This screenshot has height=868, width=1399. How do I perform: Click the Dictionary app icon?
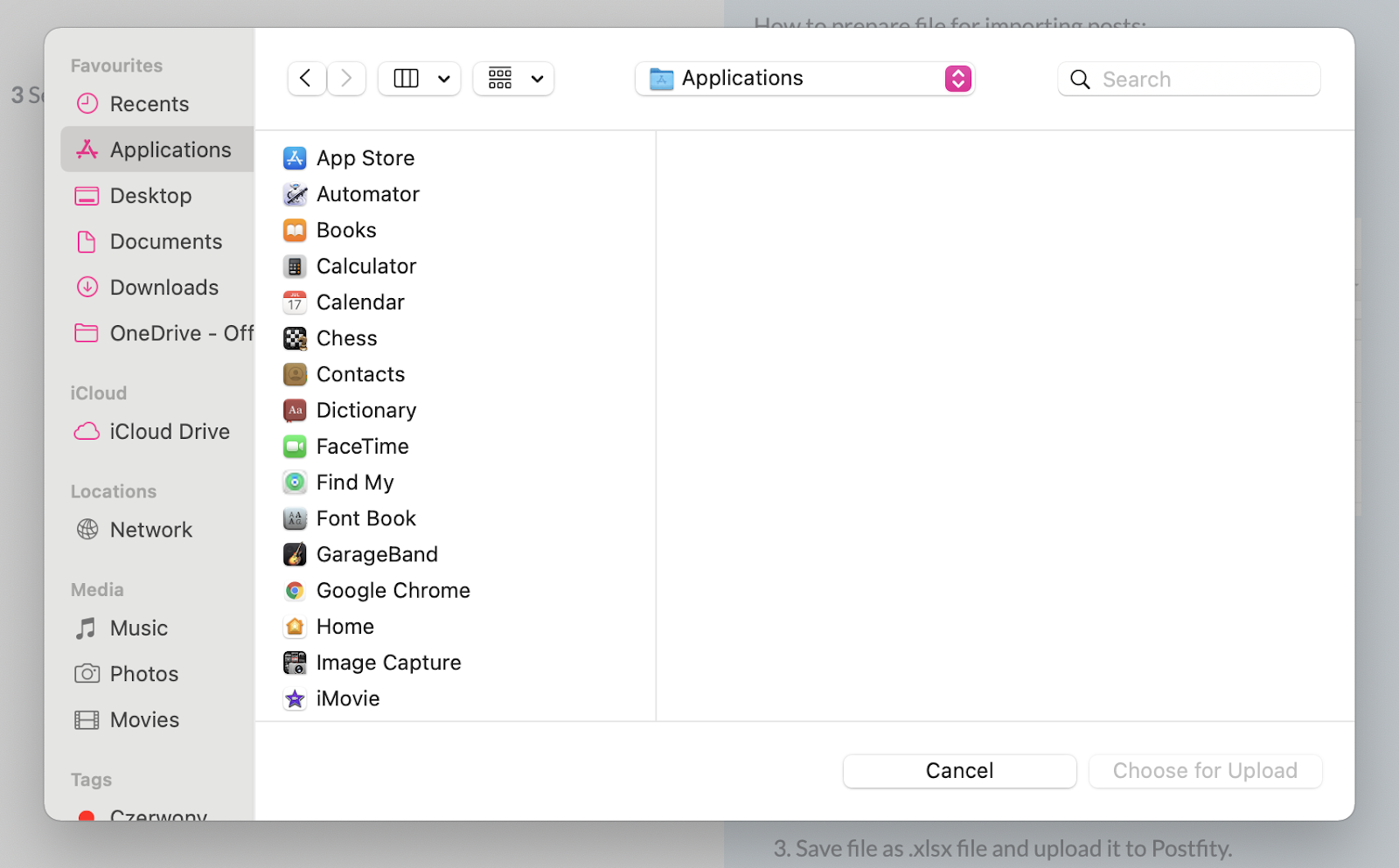[x=295, y=410]
